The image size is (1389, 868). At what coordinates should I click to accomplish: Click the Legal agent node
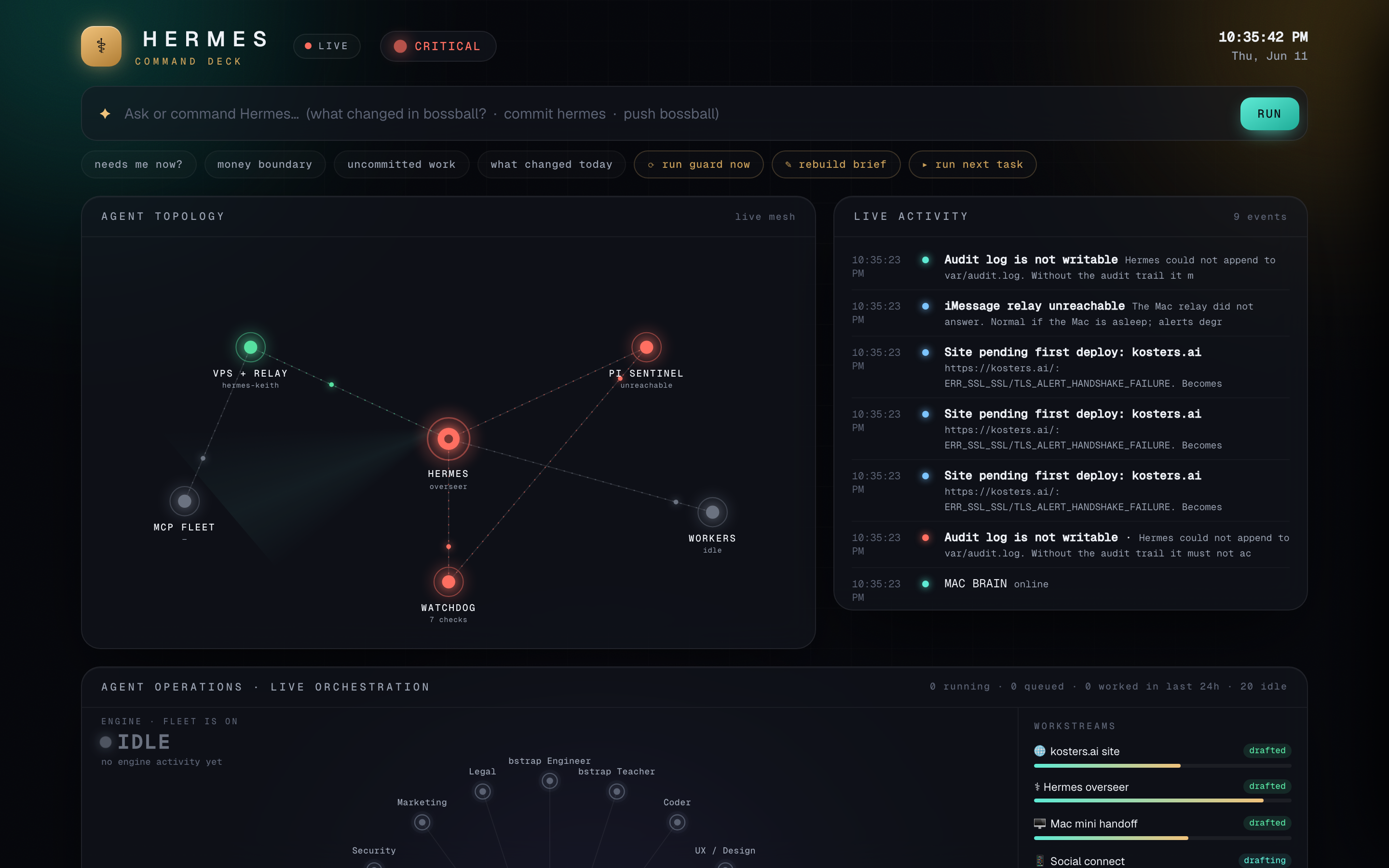pos(482,792)
